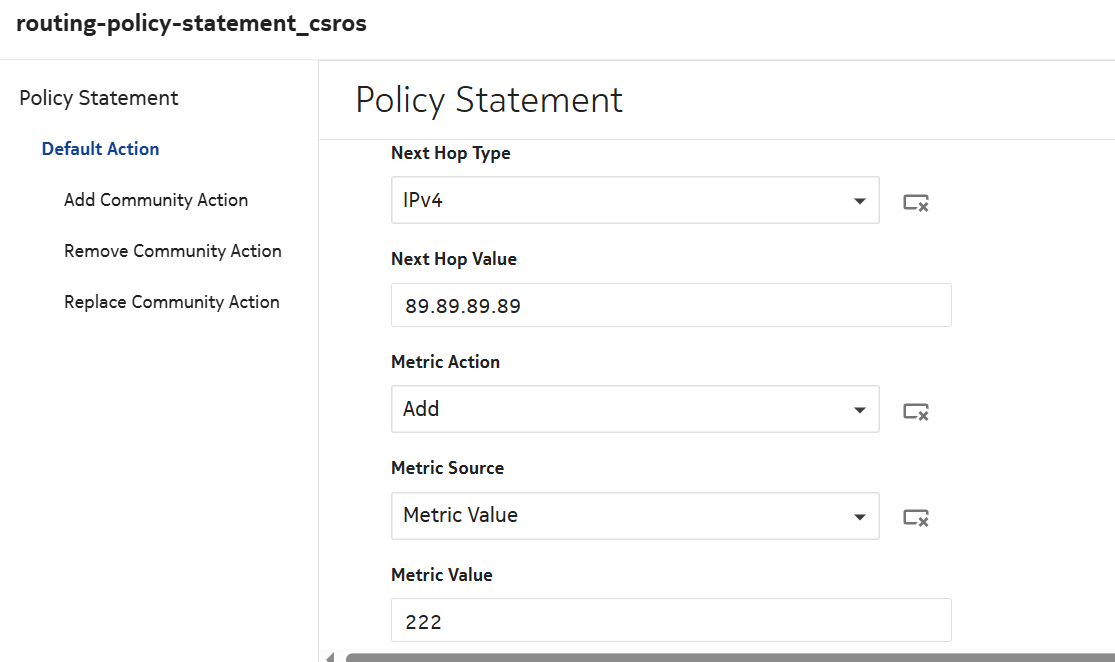1115x662 pixels.
Task: Click the caret arrow in Metric Action
Action: tap(859, 410)
